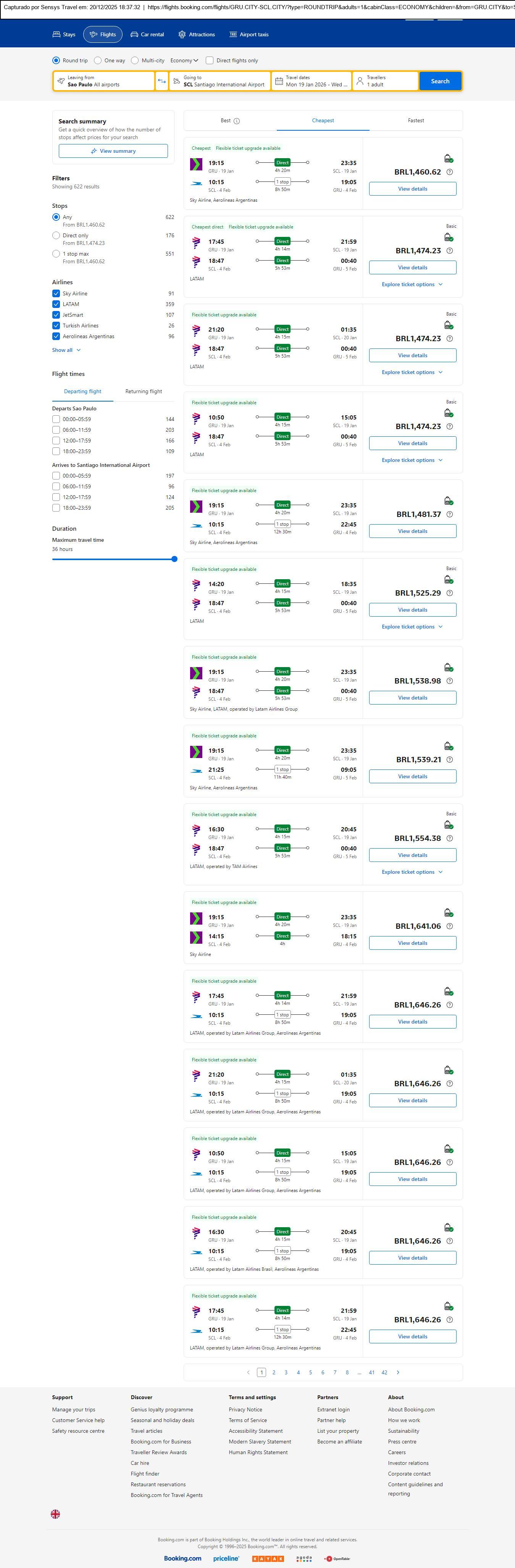Click the UK flag language icon in footer
Image resolution: width=515 pixels, height=1568 pixels.
click(55, 1514)
